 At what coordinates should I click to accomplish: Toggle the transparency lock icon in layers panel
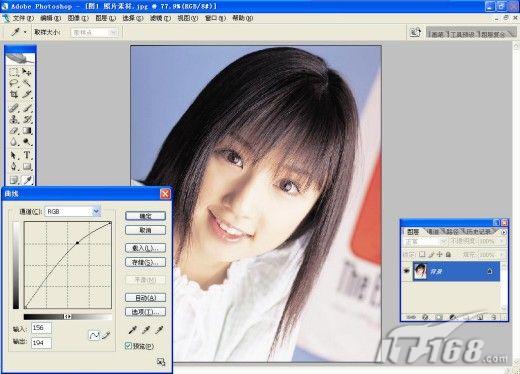click(x=422, y=254)
